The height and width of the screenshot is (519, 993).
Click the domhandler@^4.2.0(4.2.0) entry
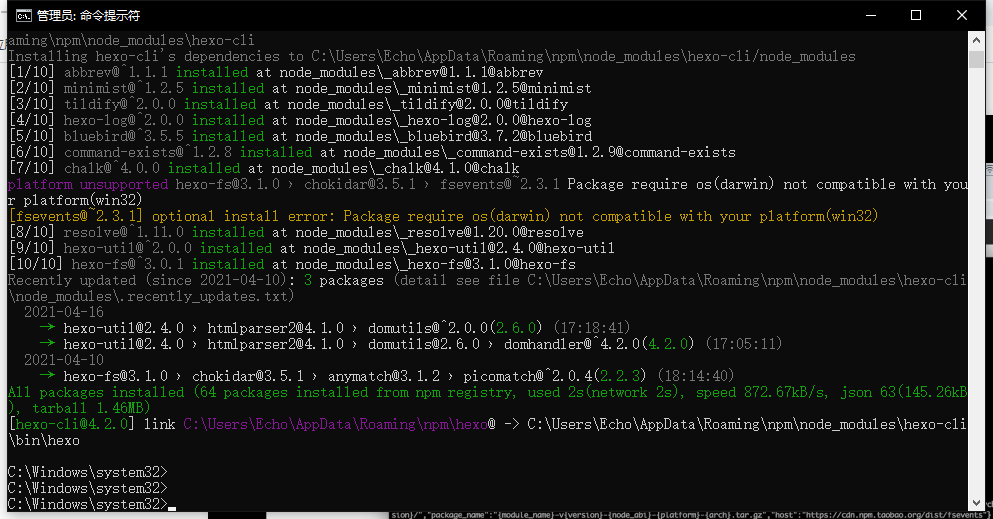(x=599, y=344)
